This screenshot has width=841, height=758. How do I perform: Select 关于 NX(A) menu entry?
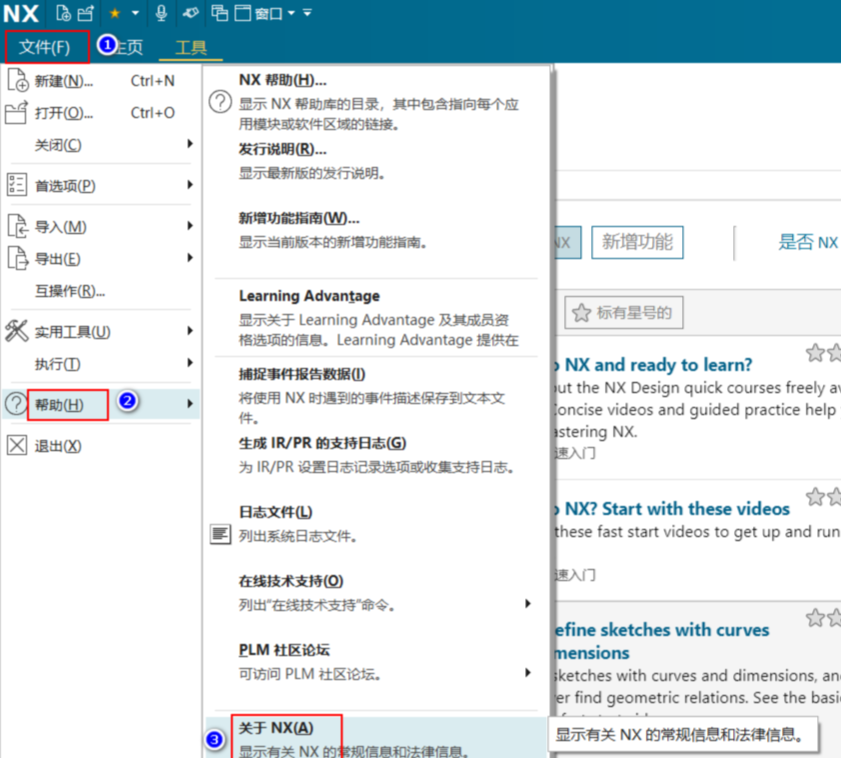[276, 728]
